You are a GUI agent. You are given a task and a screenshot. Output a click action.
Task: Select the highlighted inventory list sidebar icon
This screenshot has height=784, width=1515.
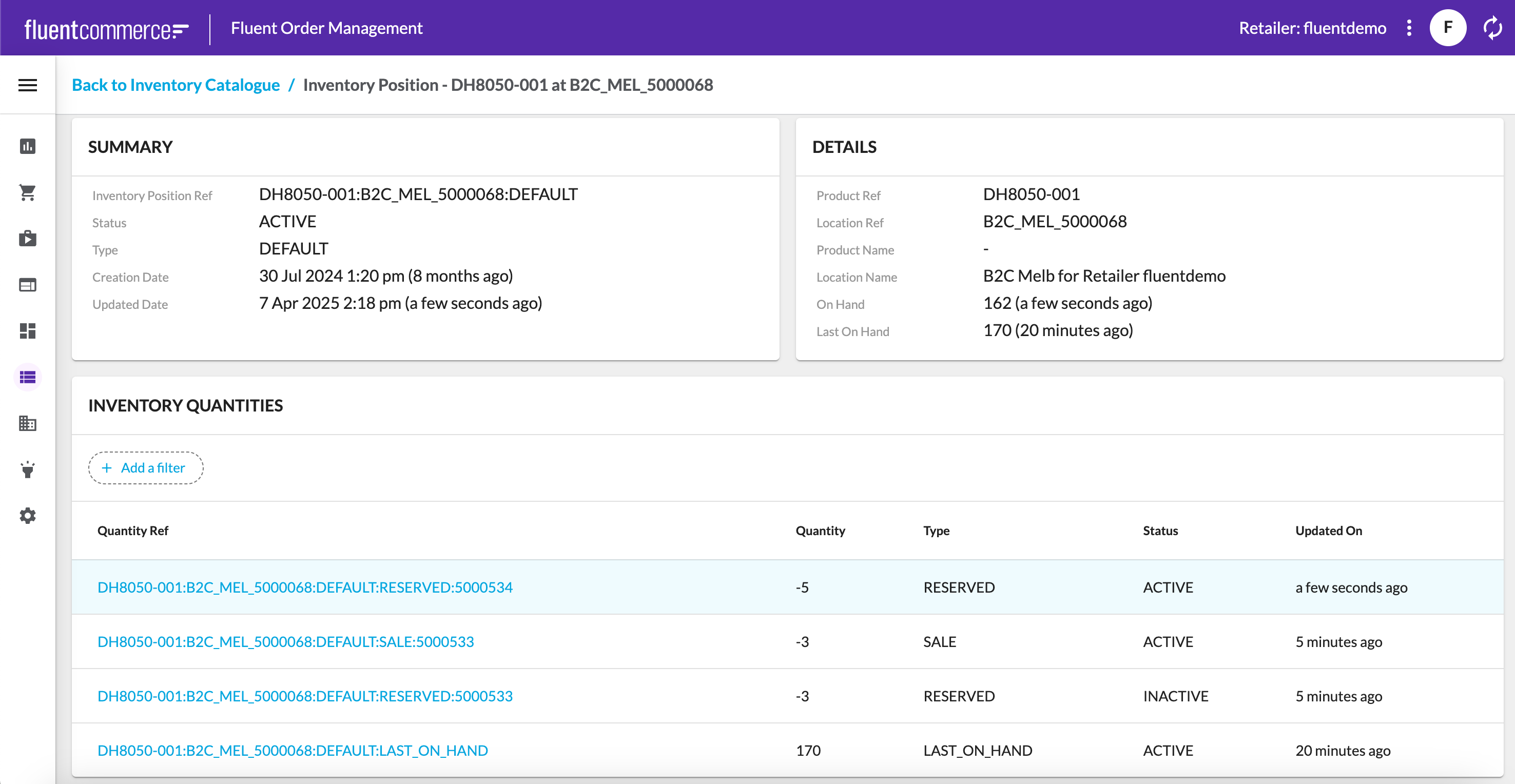28,377
